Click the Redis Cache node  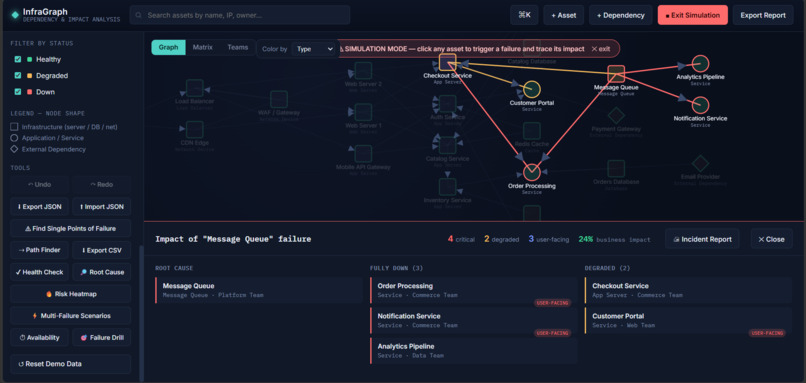532,131
